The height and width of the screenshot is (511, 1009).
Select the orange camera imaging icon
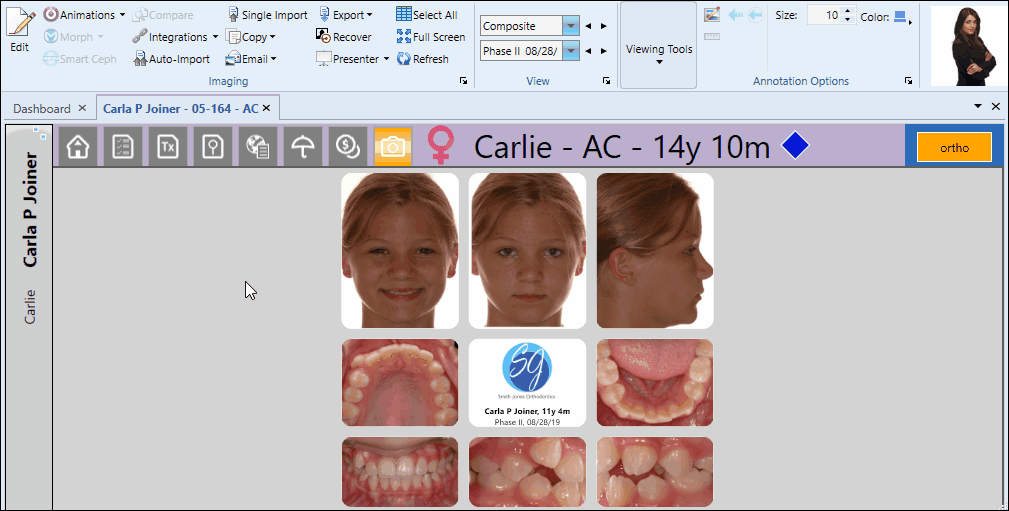[392, 146]
